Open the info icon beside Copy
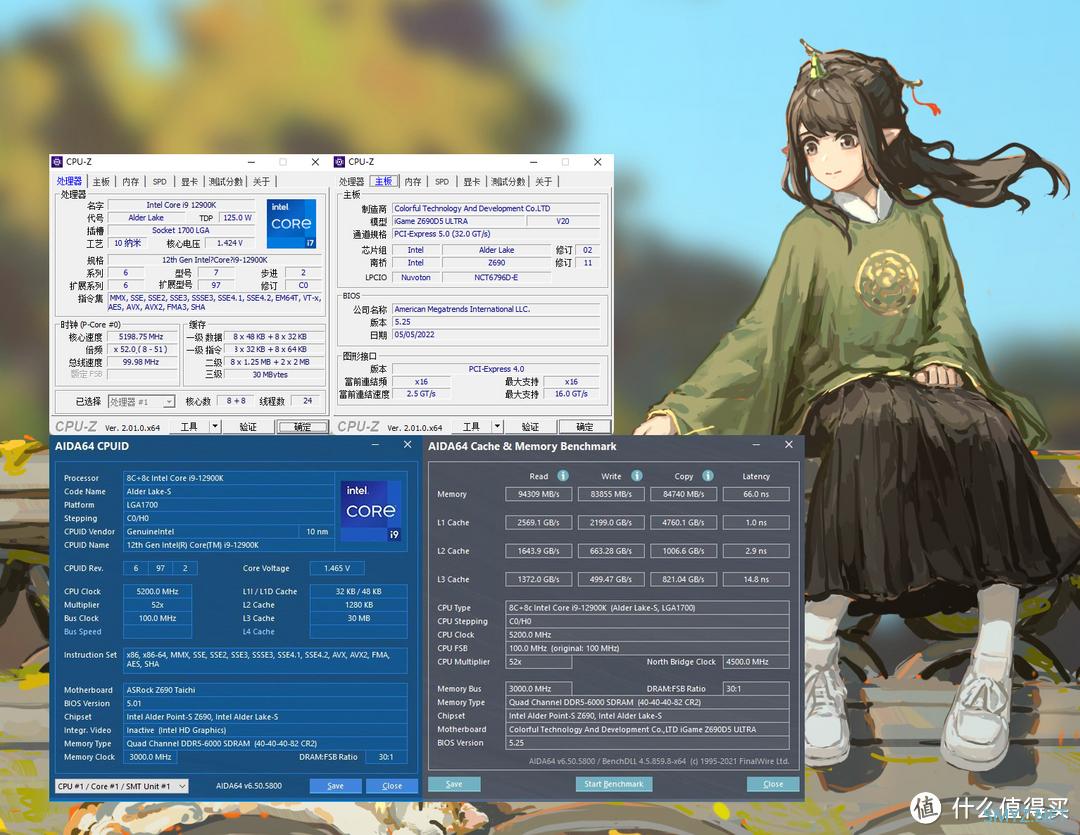1080x835 pixels. pos(707,476)
